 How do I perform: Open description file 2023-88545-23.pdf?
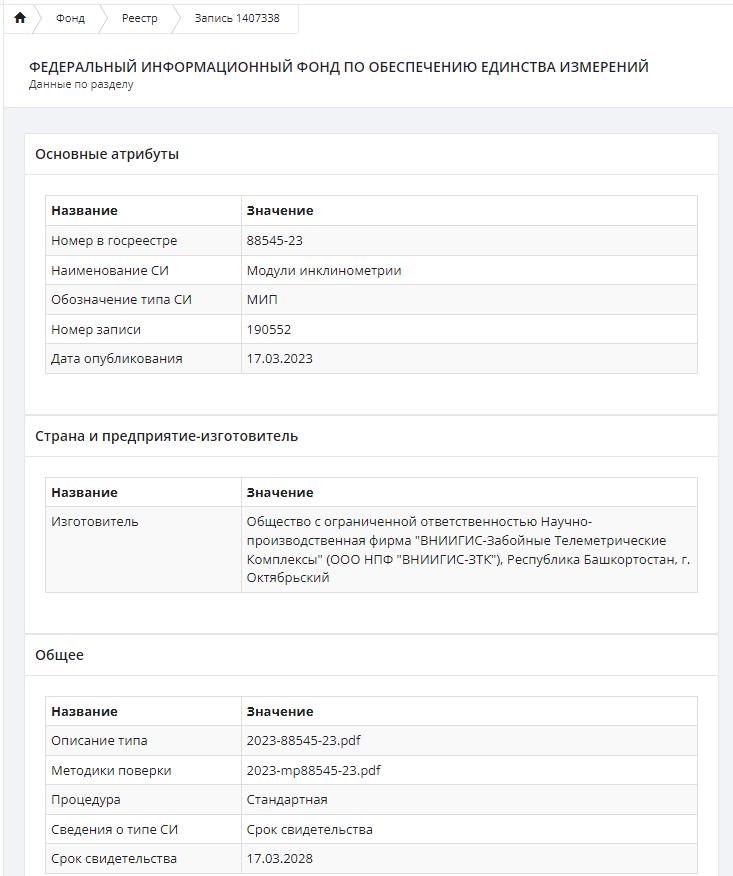tap(303, 740)
